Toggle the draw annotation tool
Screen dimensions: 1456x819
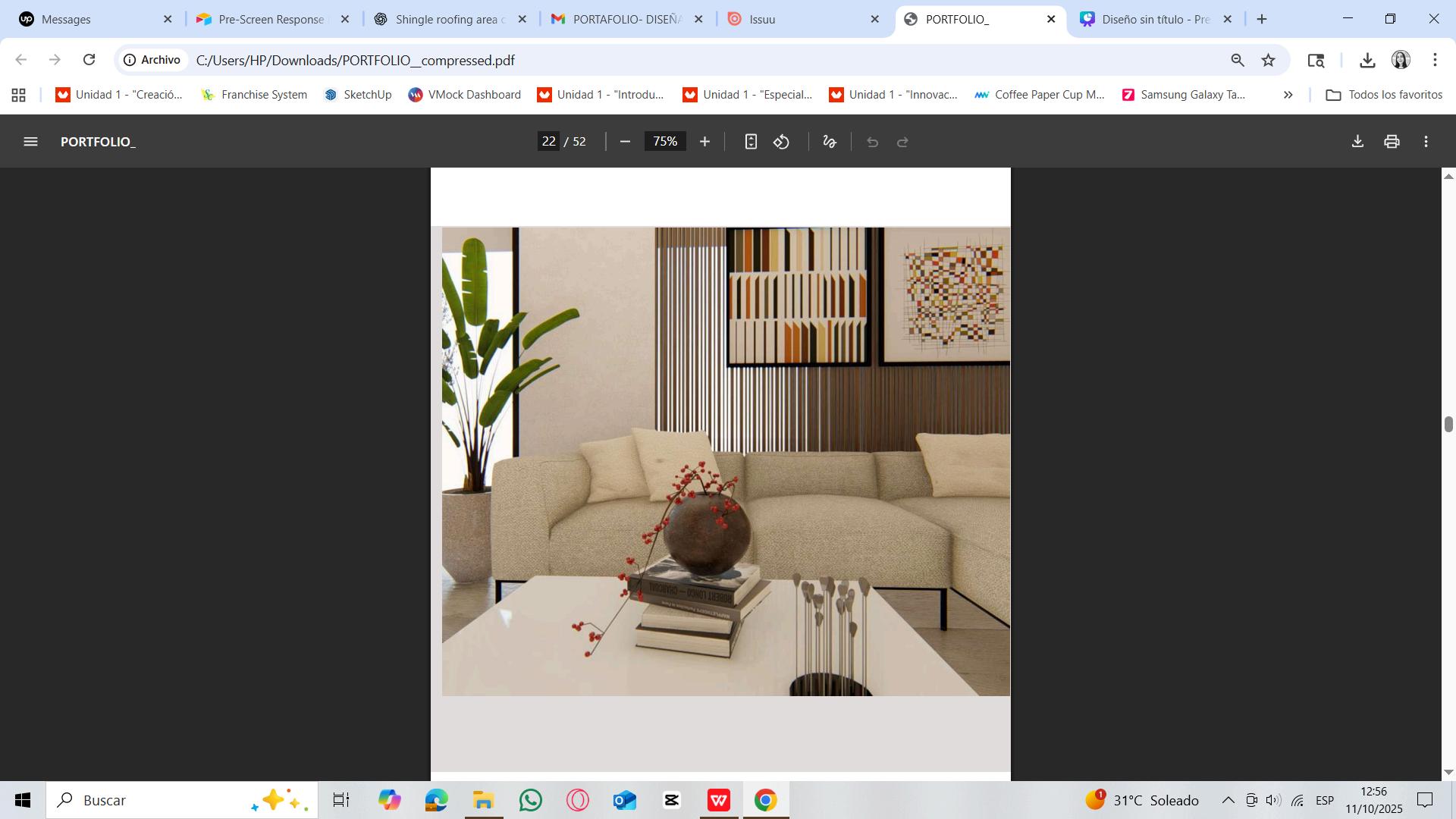click(830, 142)
